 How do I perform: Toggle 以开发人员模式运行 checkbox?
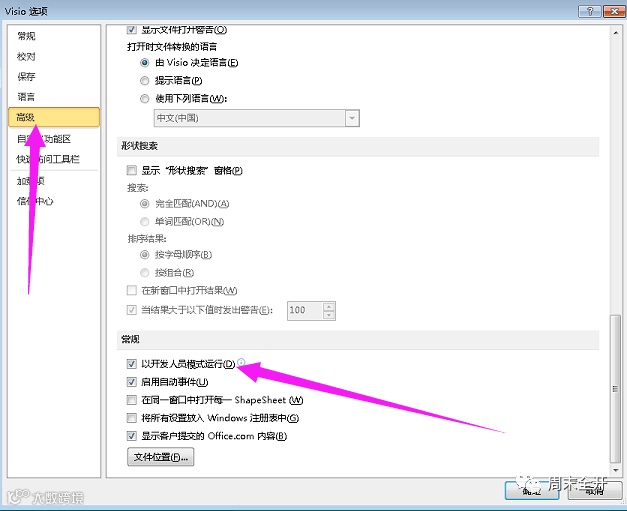(x=132, y=364)
